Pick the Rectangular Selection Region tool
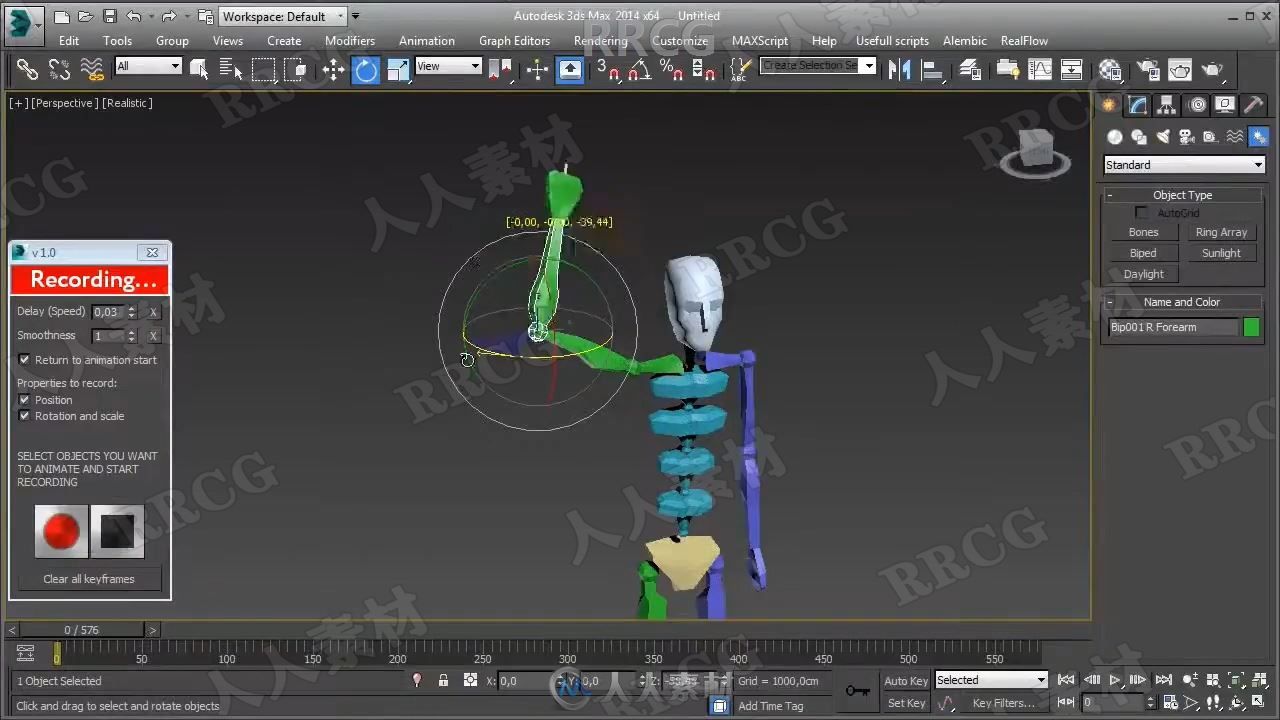This screenshot has height=720, width=1280. (263, 69)
